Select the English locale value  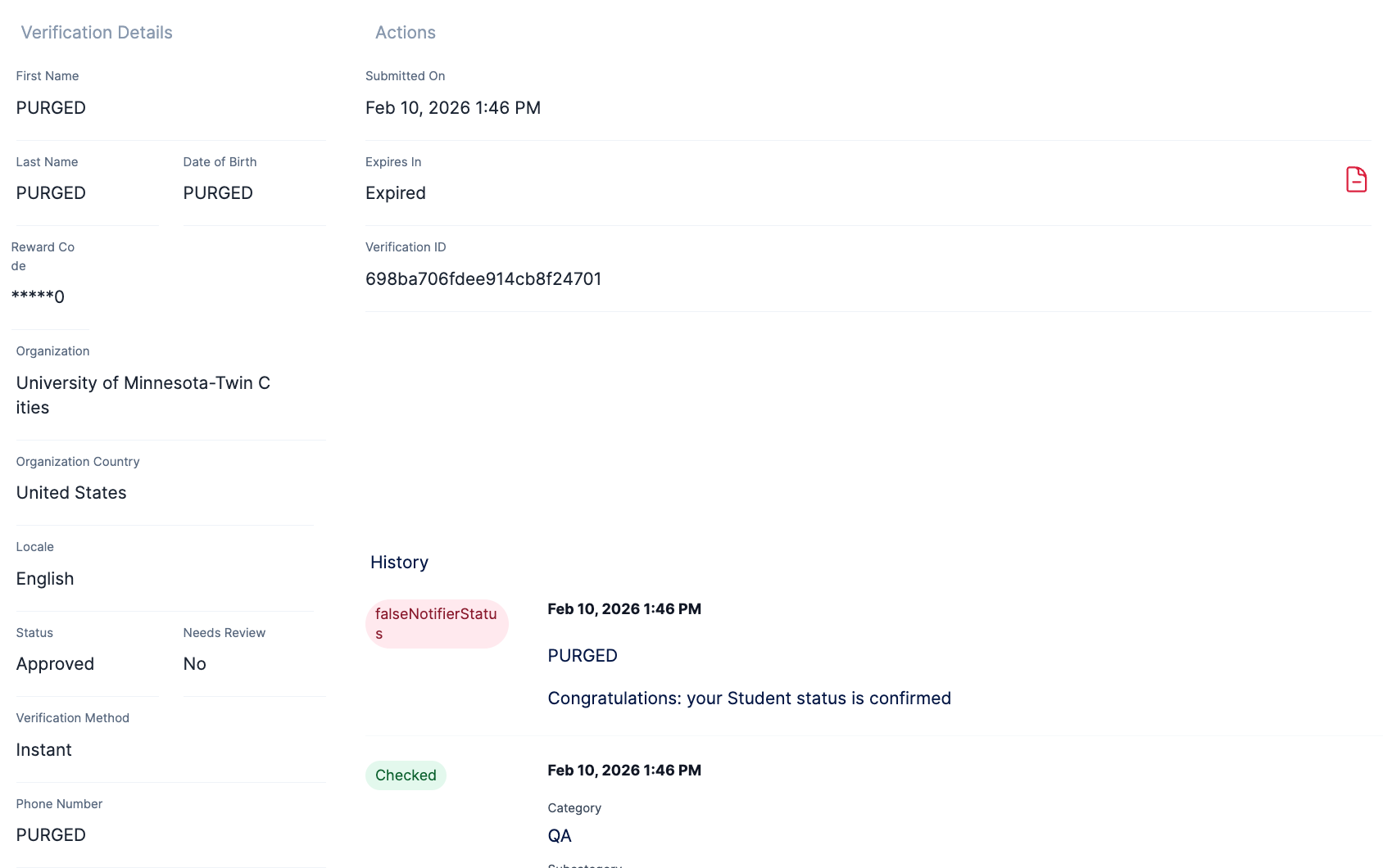[45, 578]
